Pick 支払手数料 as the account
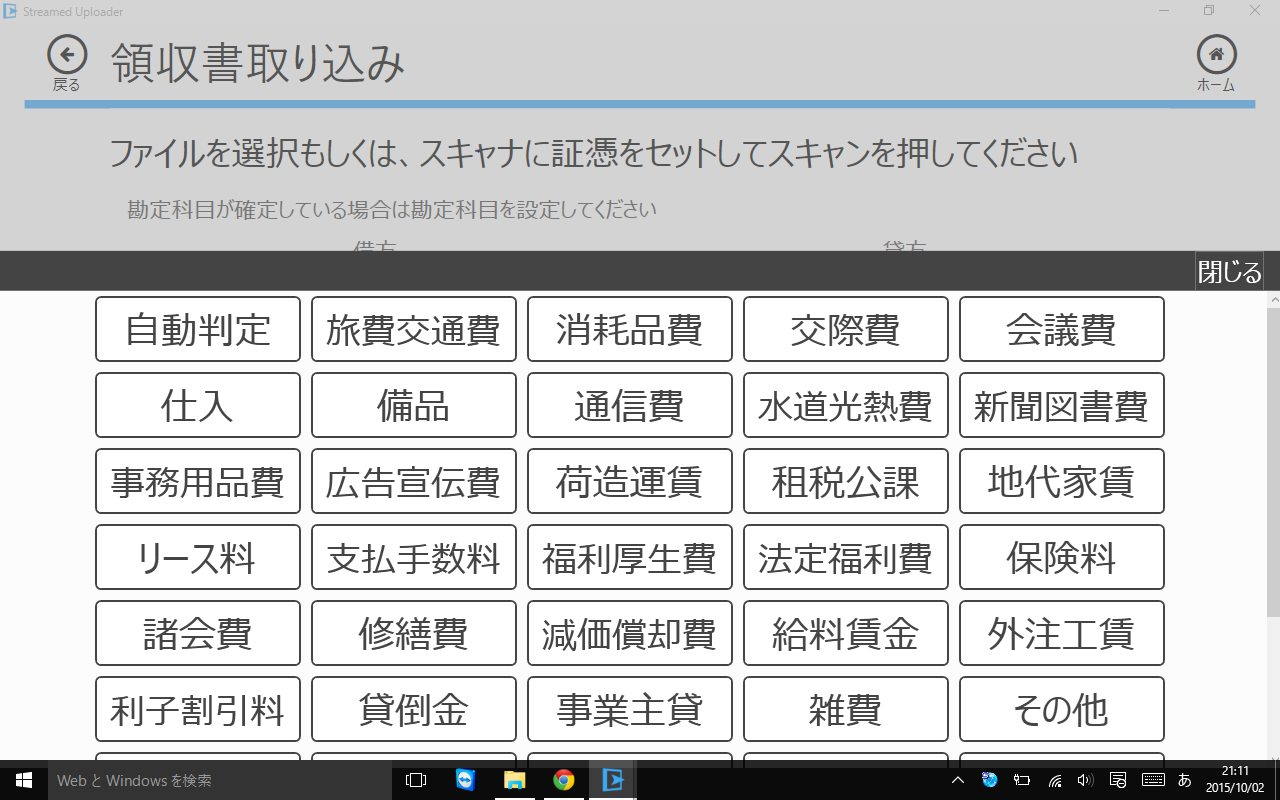This screenshot has width=1280, height=800. (x=413, y=557)
